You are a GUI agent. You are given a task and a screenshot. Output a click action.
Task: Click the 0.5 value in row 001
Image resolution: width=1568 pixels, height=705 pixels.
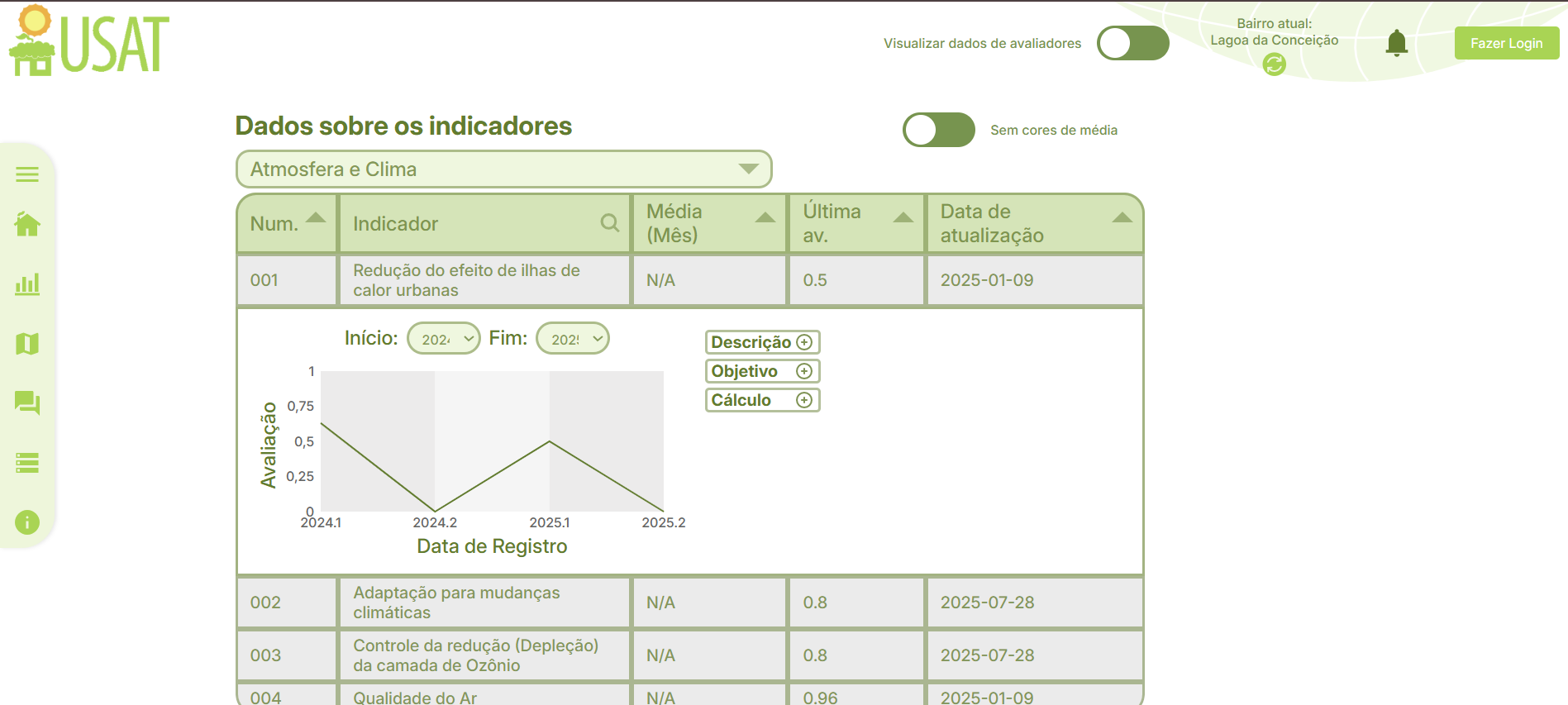pos(815,280)
